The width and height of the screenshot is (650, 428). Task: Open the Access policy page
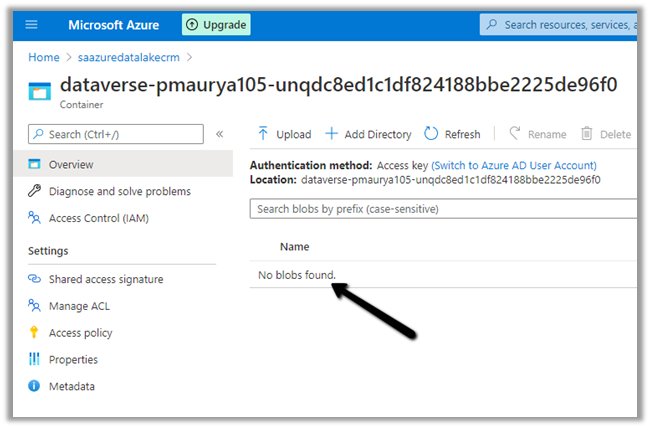(80, 333)
